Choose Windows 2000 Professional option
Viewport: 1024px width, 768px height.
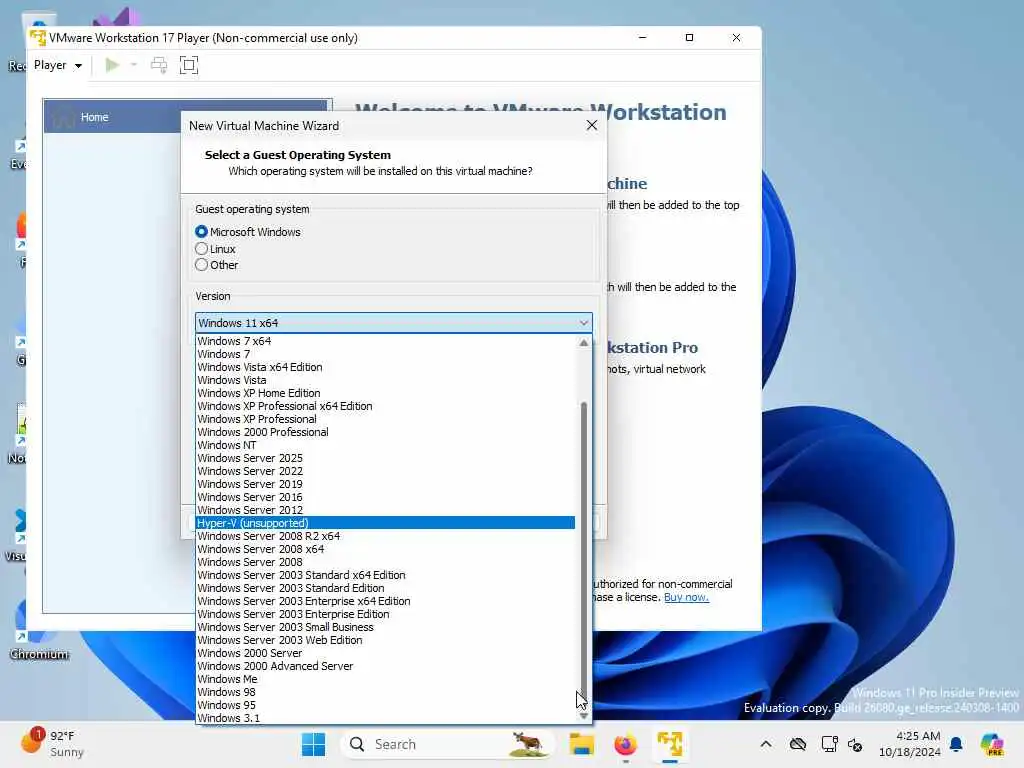(385, 432)
